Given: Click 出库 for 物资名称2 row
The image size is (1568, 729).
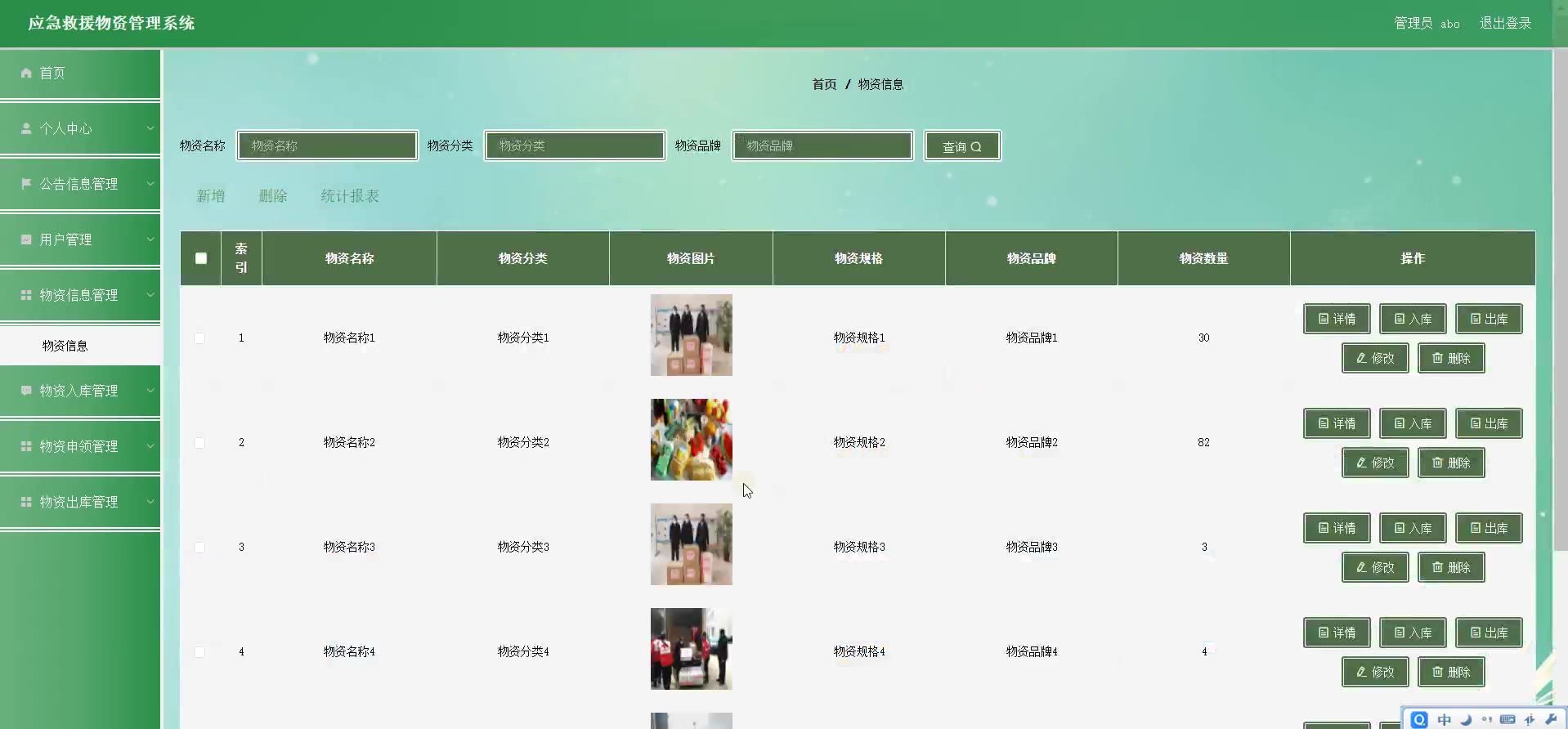Looking at the screenshot, I should point(1489,423).
